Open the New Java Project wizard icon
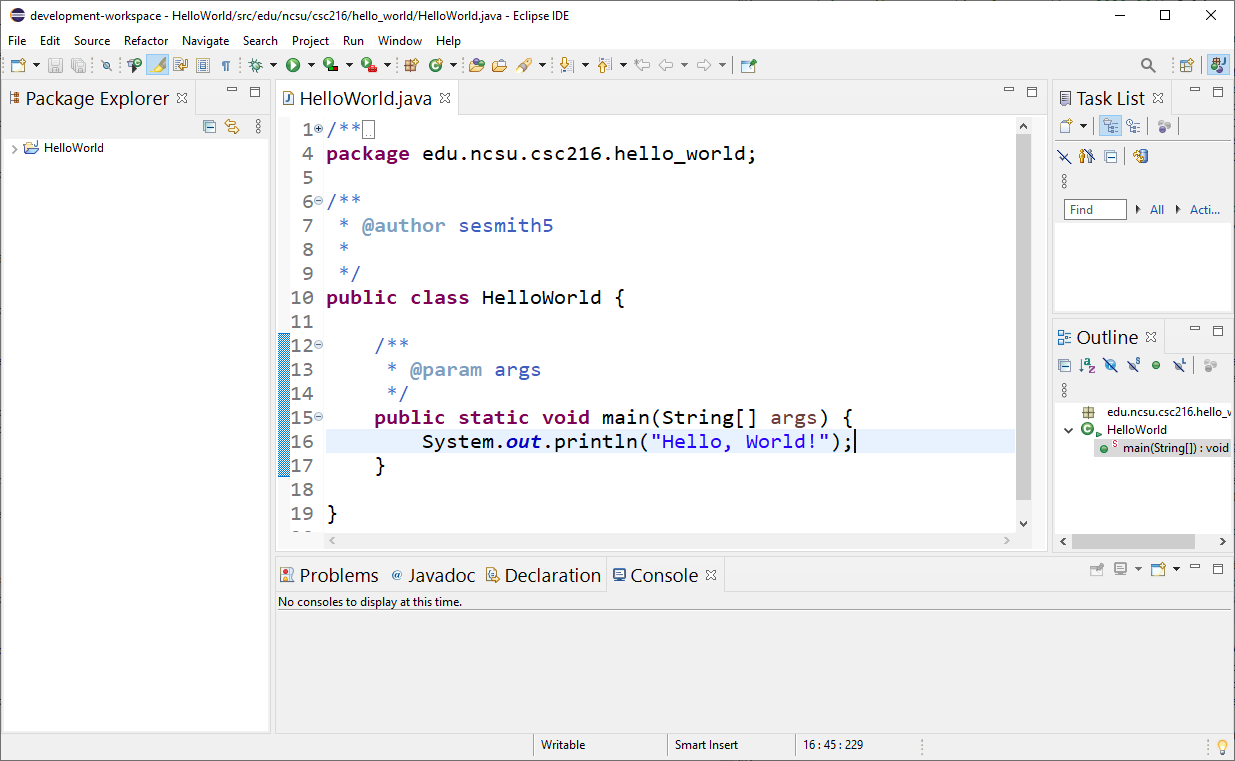 [x=410, y=64]
